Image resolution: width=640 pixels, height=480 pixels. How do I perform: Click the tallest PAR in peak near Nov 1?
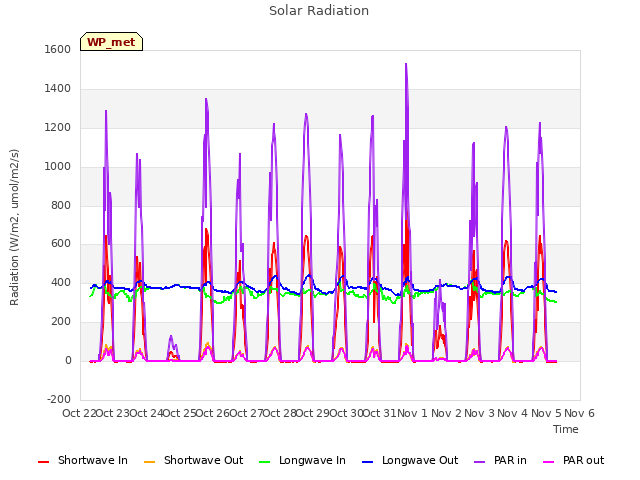406,65
